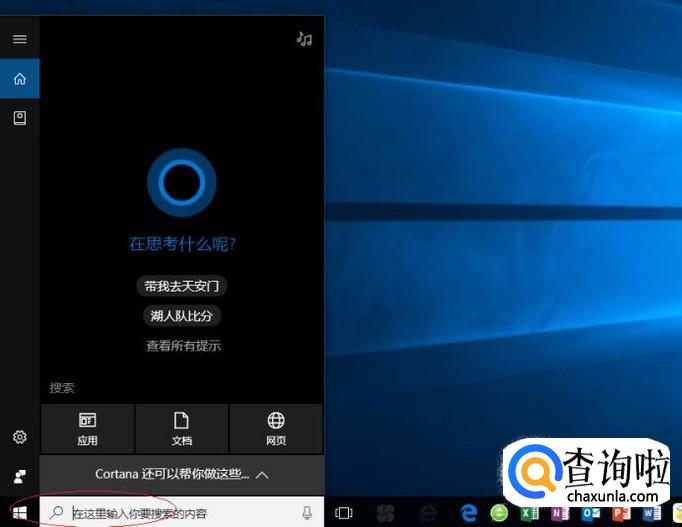This screenshot has width=682, height=527.
Task: Open Cortana settings gear
Action: [20, 437]
